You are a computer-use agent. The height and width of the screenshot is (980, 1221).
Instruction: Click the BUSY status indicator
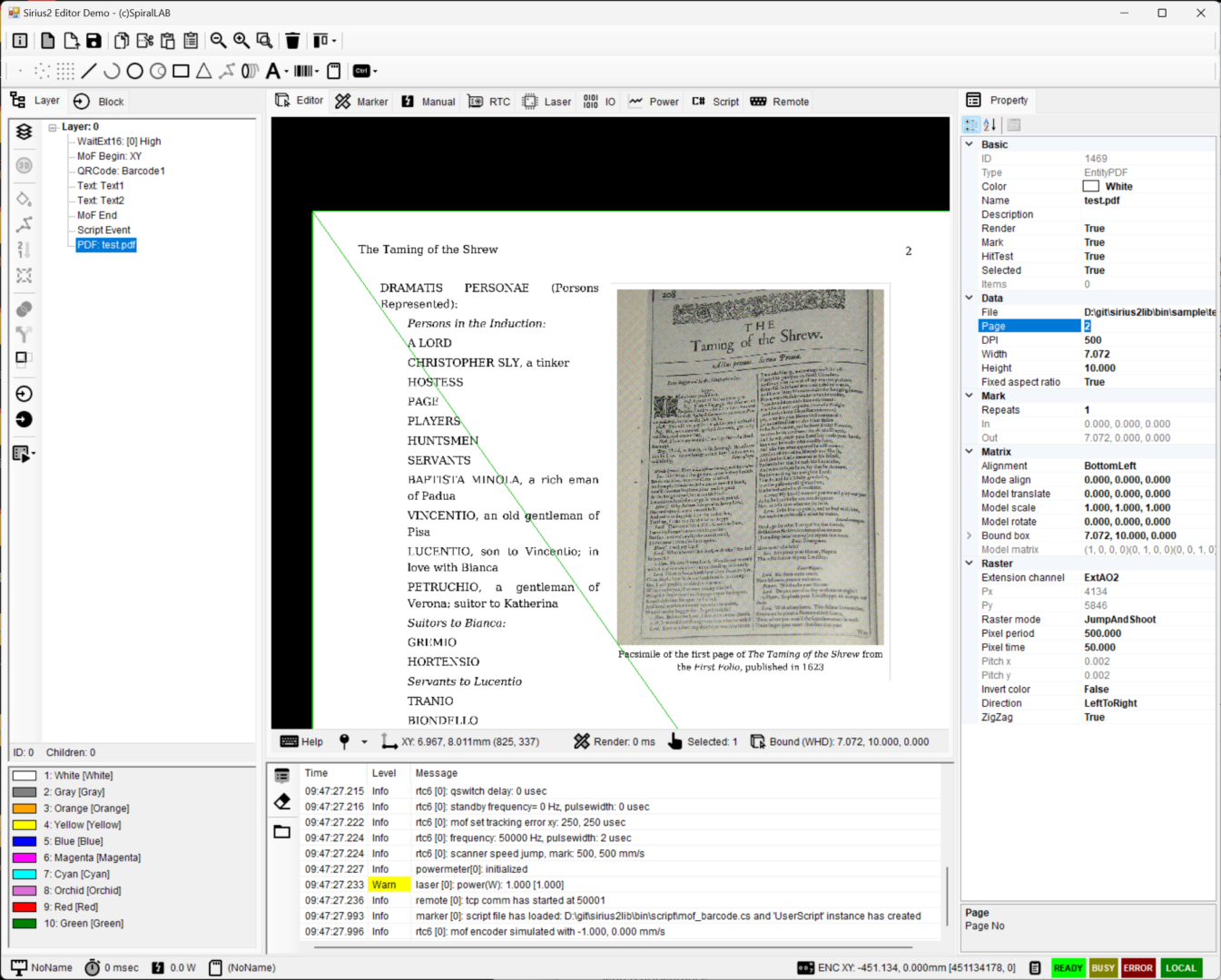tap(1103, 968)
